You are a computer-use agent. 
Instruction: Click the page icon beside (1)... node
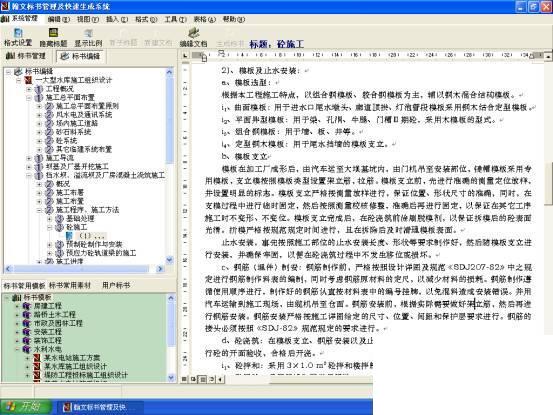(69, 235)
